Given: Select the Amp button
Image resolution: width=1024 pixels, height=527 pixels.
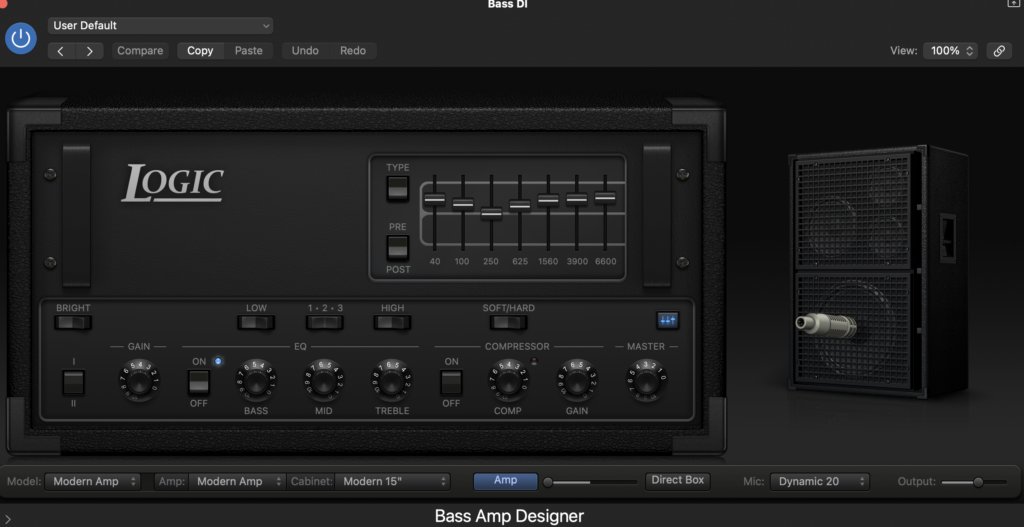Looking at the screenshot, I should pyautogui.click(x=506, y=481).
